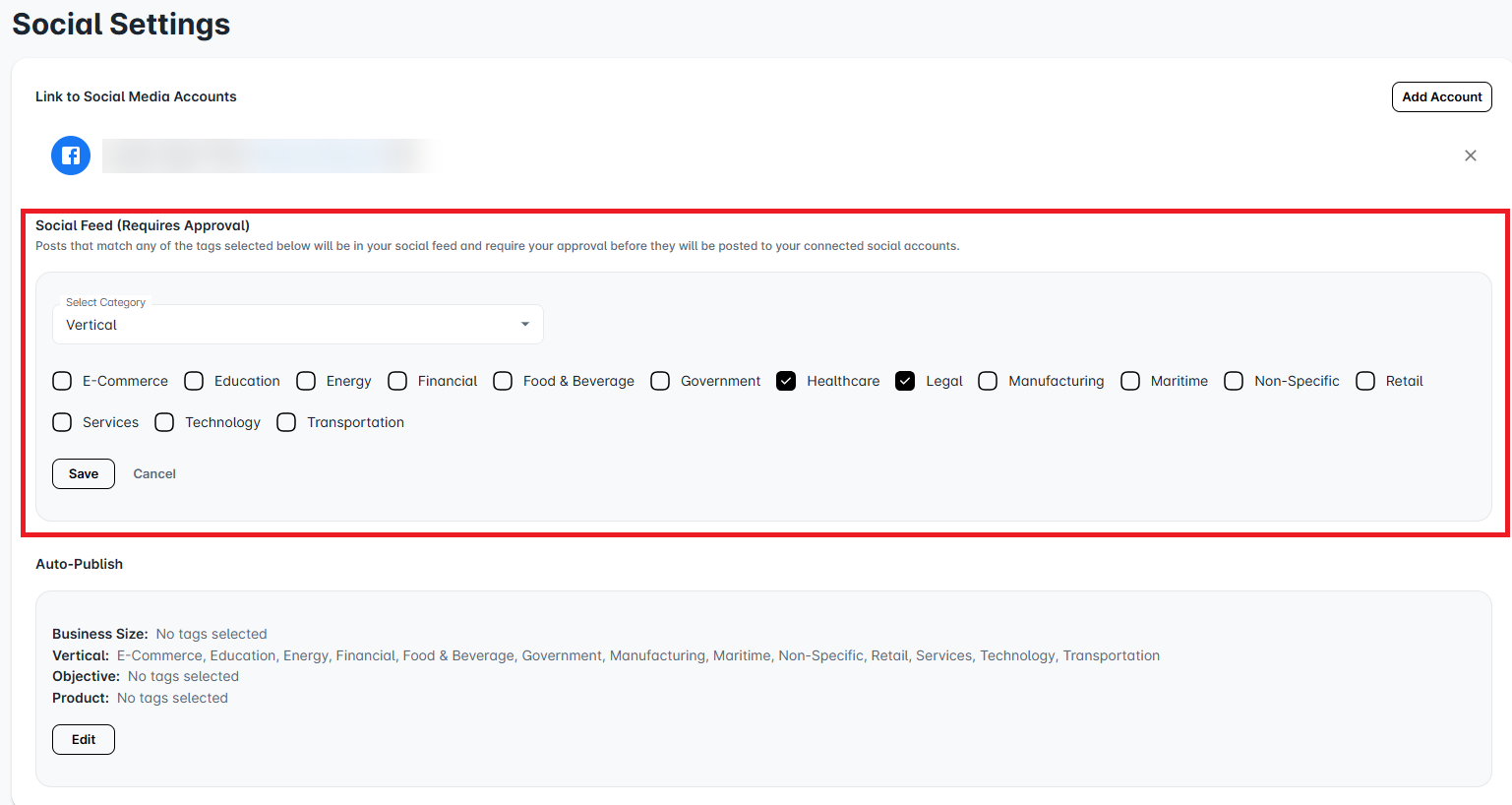Click the Vertical category combo box
Viewport: 1512px width, 805px height.
click(285, 325)
